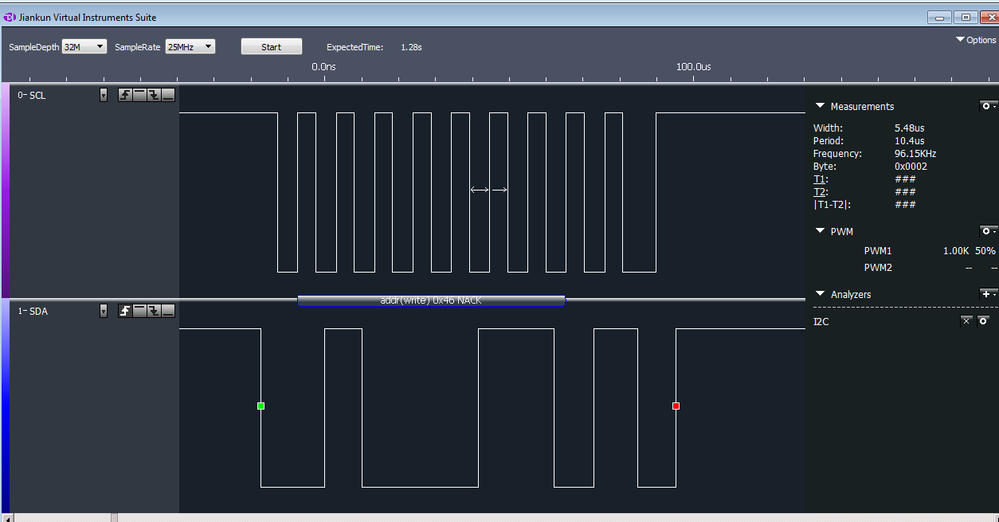
Task: Collapse the Analyzers section
Action: pos(820,294)
